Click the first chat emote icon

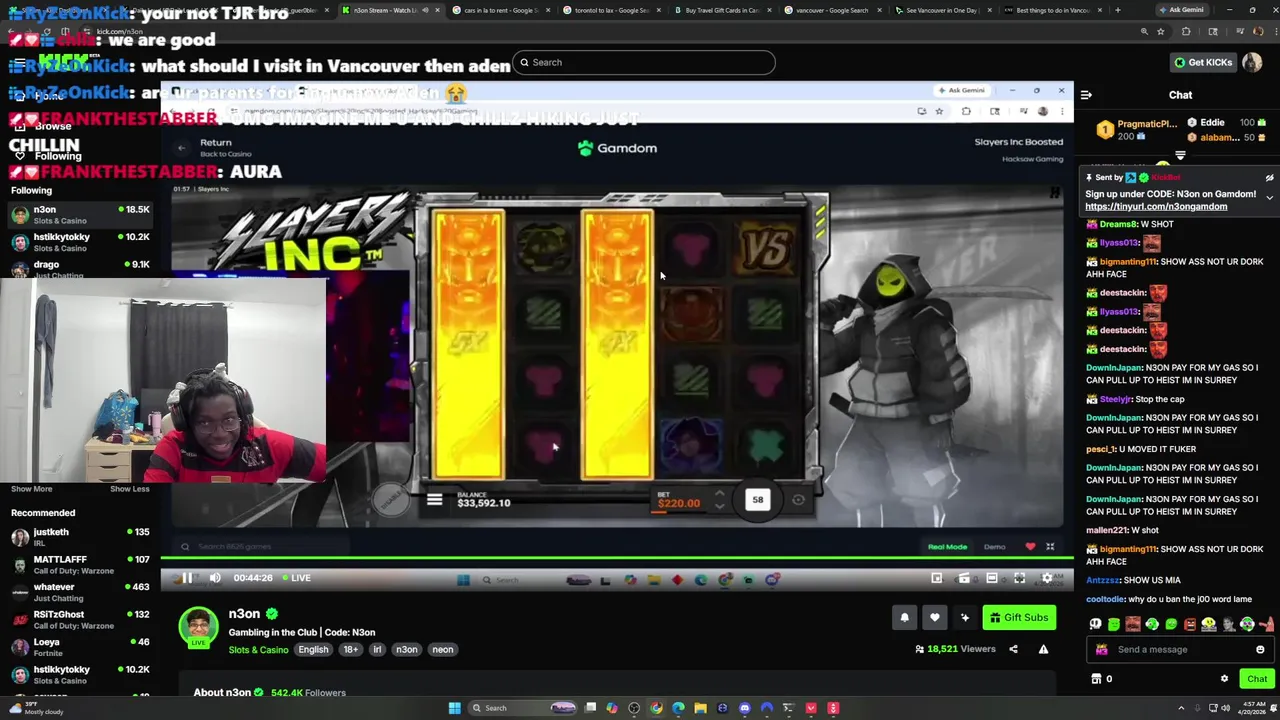[1095, 624]
